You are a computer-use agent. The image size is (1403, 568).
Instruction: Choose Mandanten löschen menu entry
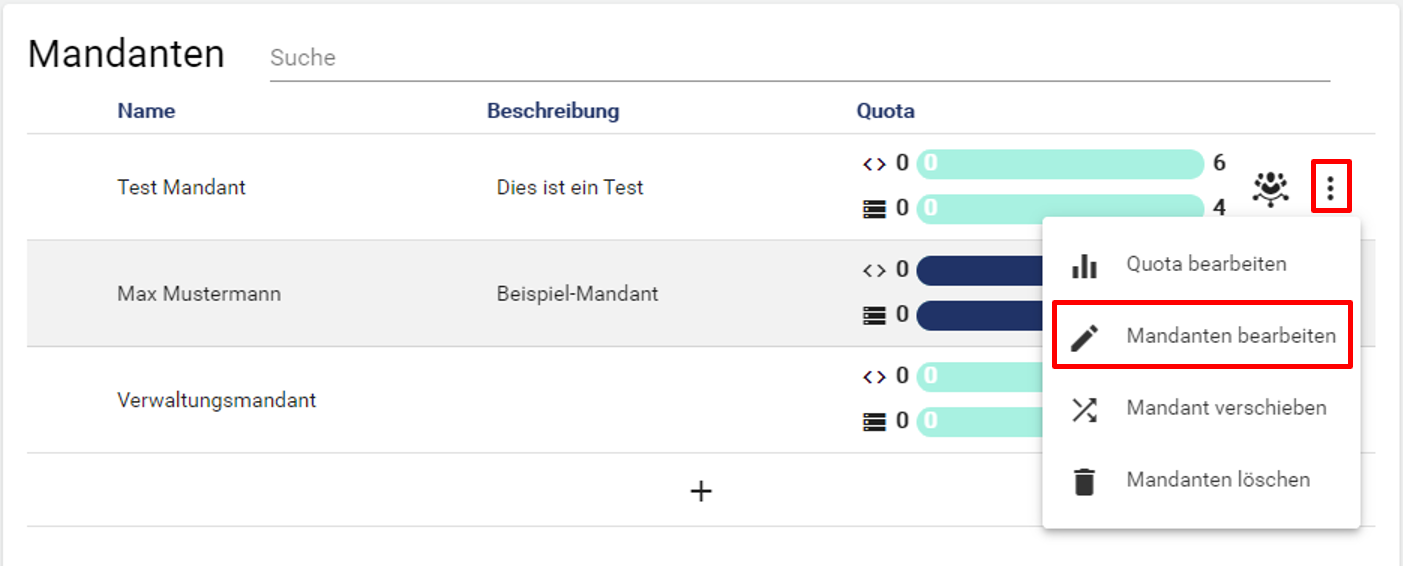click(x=1218, y=481)
